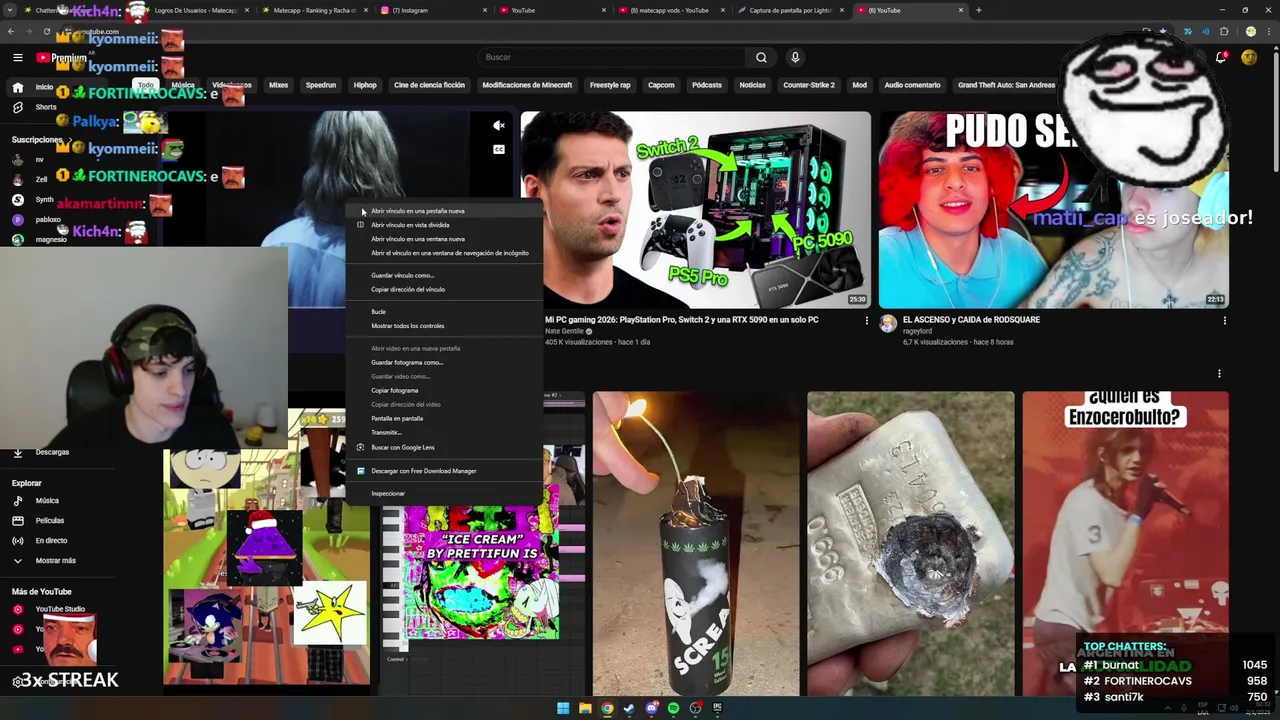Choose open link in incógnito window
1280x720 pixels.
[x=445, y=253]
